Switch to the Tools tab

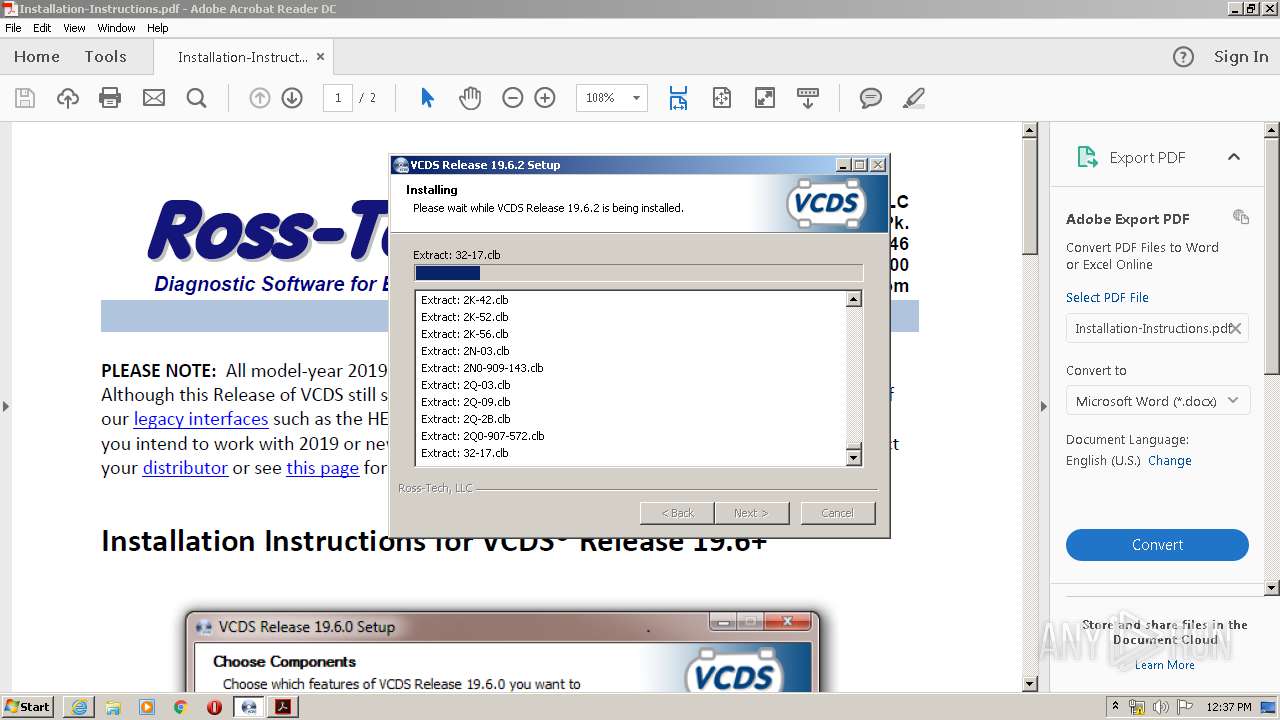point(105,57)
